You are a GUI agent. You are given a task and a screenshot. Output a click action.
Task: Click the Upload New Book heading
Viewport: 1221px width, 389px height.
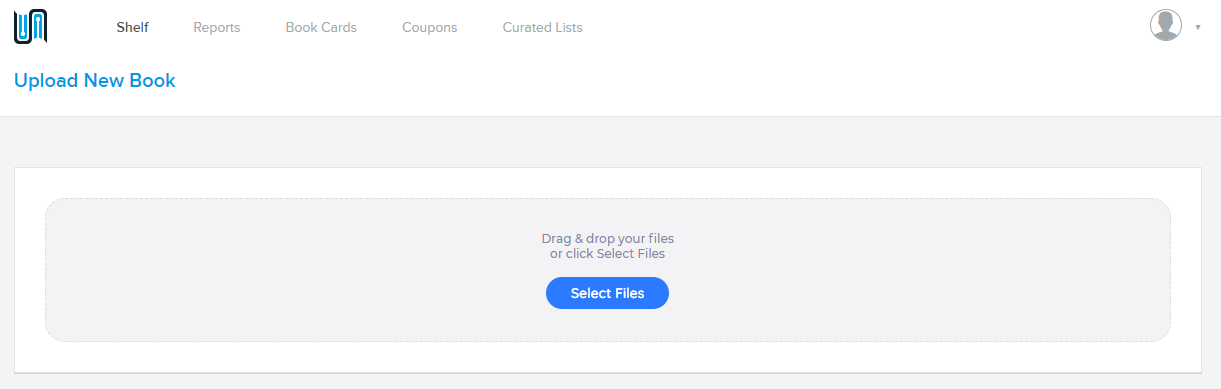(95, 81)
